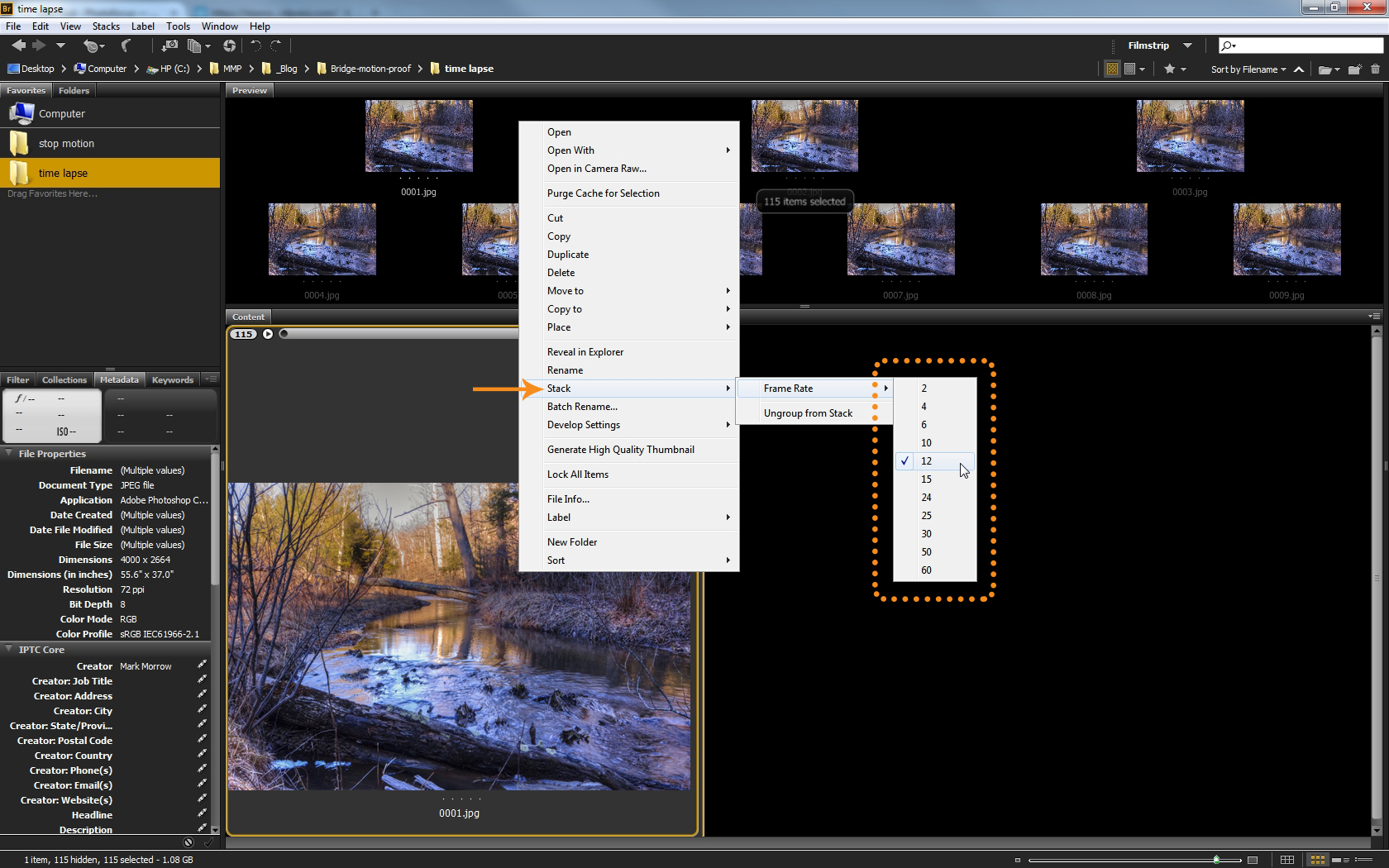1389x868 pixels.
Task: Toggle ascending sort order arrow
Action: 1299,69
